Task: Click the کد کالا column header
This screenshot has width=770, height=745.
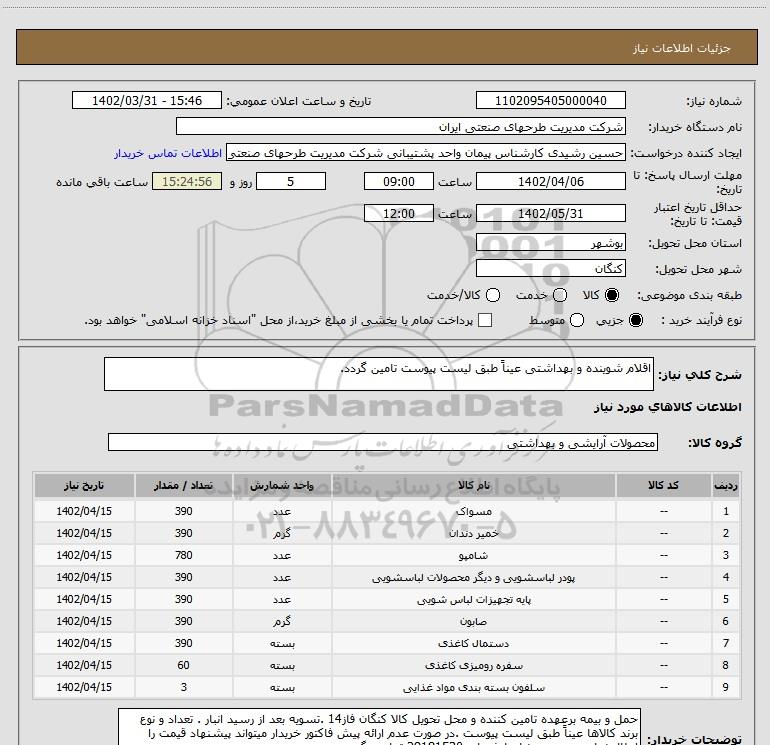Action: [663, 486]
